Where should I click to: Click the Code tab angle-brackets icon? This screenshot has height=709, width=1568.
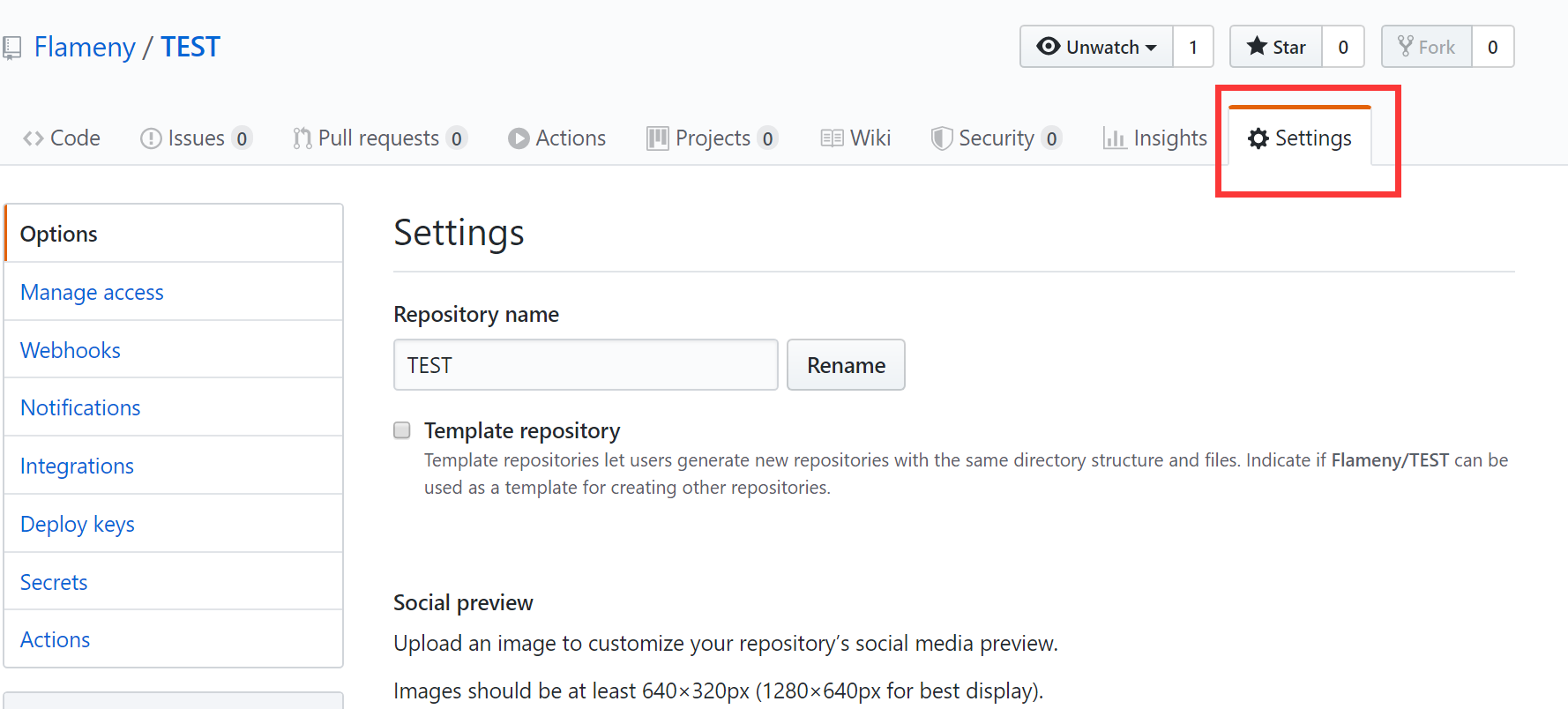[x=34, y=138]
